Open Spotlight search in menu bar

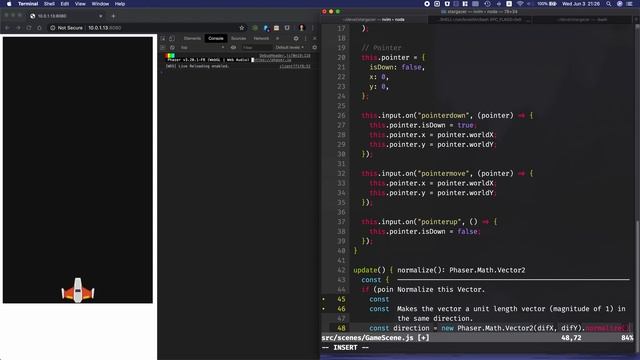click(x=609, y=4)
